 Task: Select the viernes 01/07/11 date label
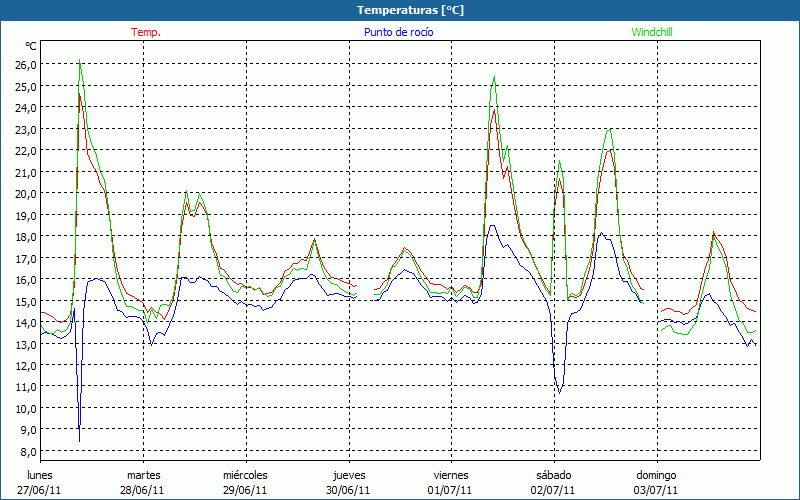pos(451,482)
